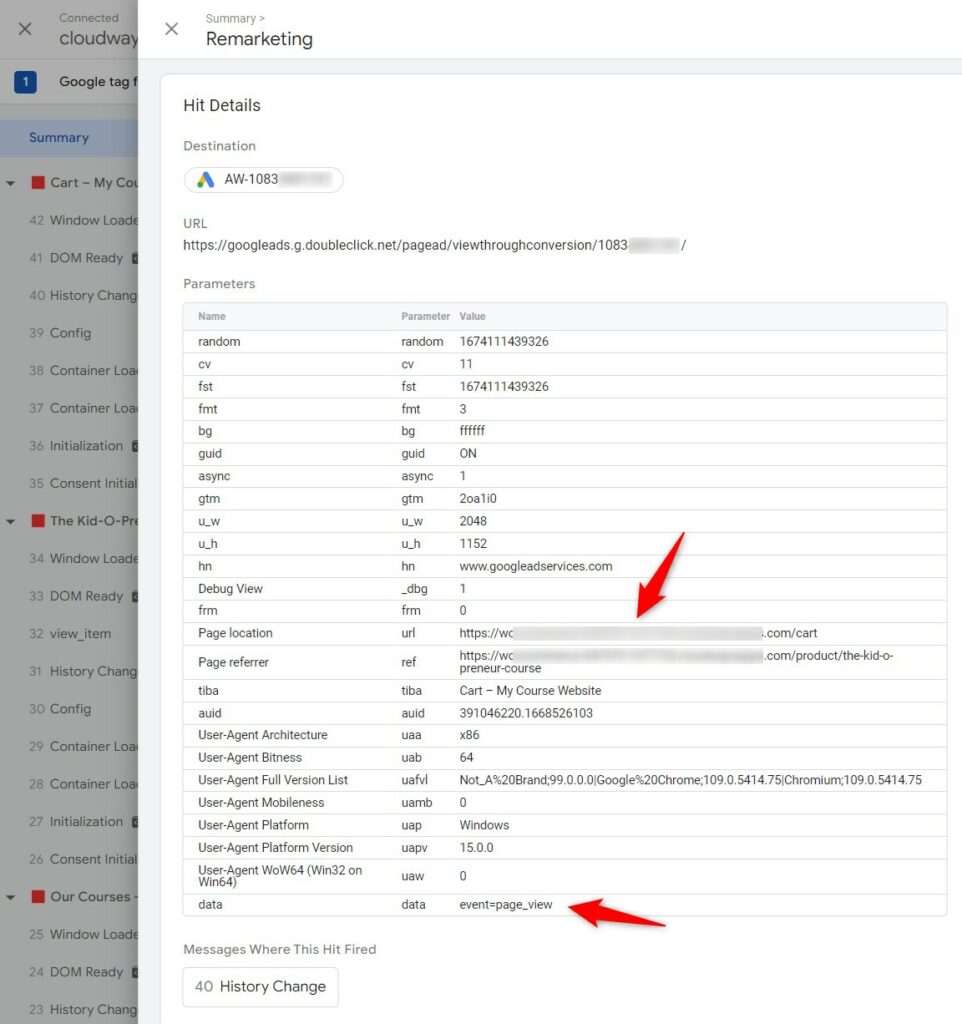Click the u_w value 2048
The image size is (962, 1024).
(473, 521)
